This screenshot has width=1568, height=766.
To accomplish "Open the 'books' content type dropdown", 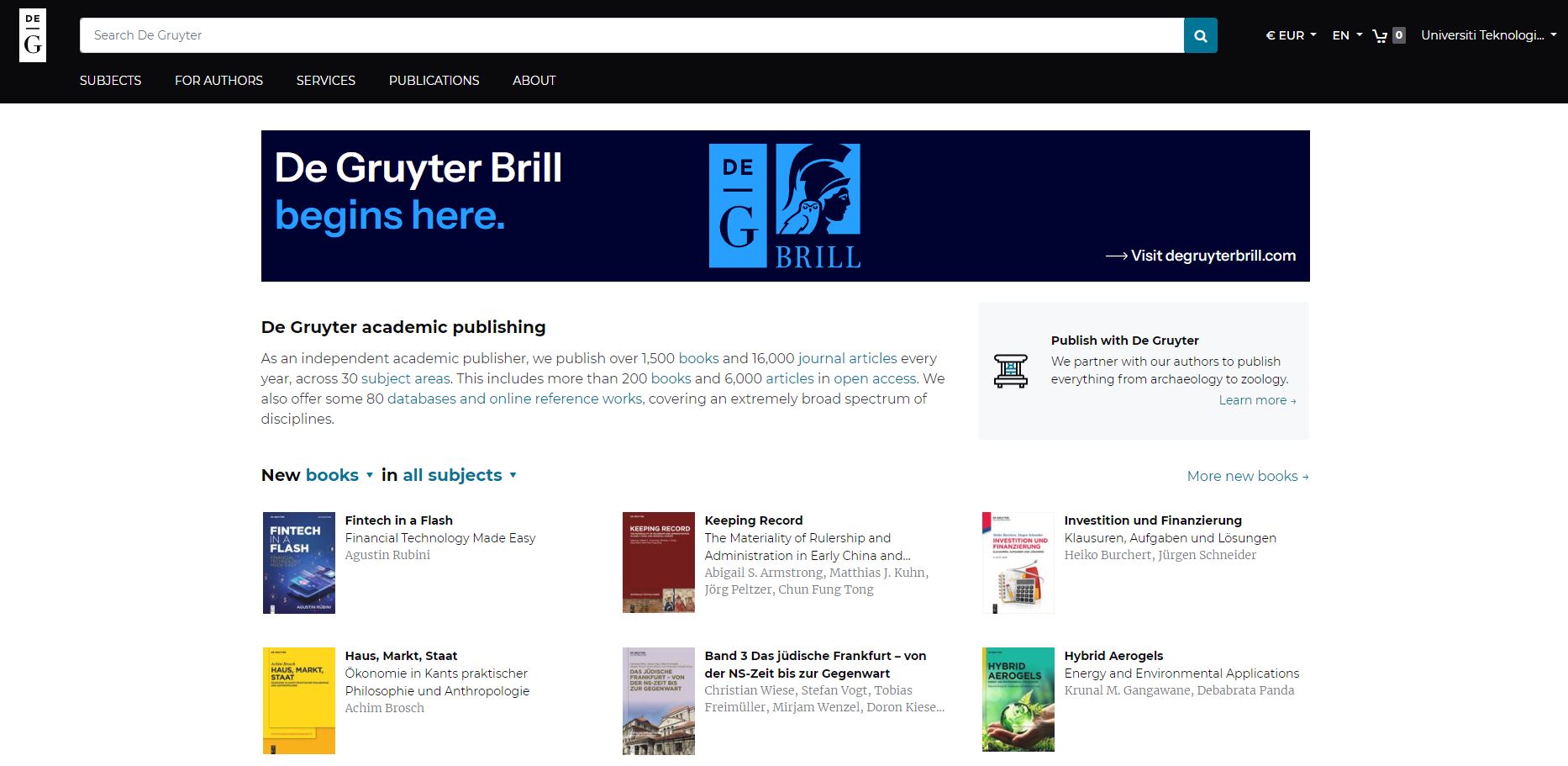I will [339, 475].
